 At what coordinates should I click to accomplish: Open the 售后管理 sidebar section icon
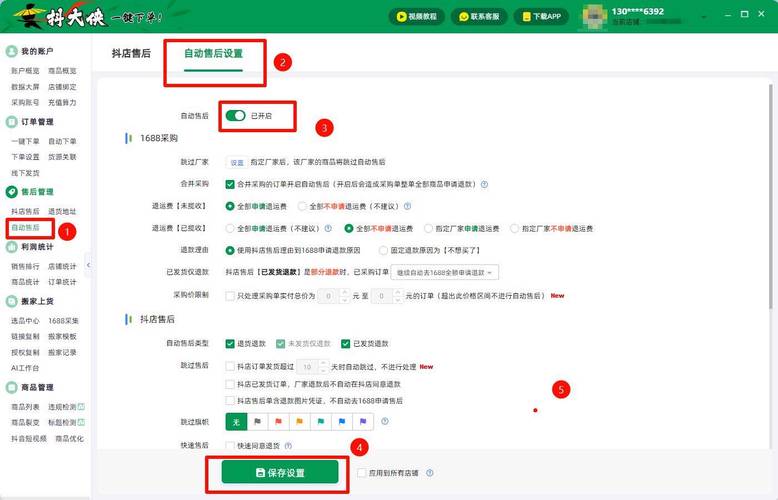click(11, 191)
